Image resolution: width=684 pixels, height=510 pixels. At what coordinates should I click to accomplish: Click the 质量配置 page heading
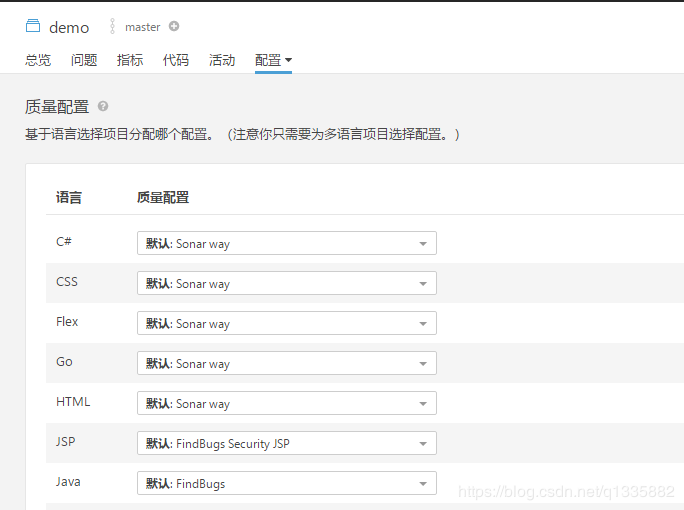click(x=57, y=106)
